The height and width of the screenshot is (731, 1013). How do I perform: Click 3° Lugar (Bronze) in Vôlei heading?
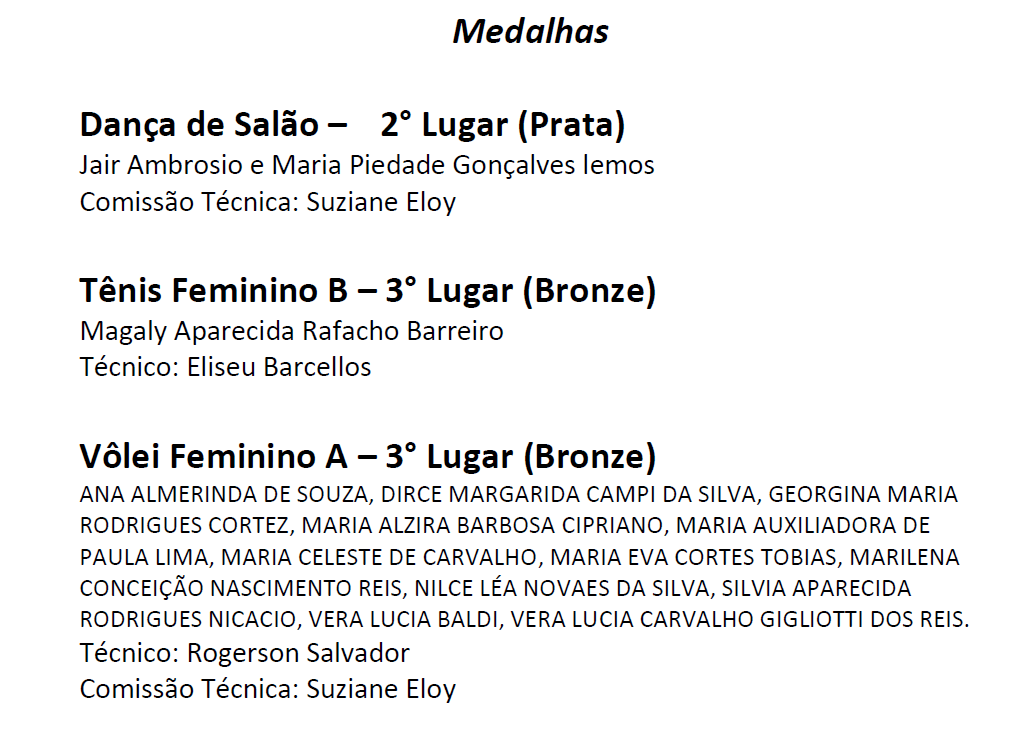click(521, 456)
